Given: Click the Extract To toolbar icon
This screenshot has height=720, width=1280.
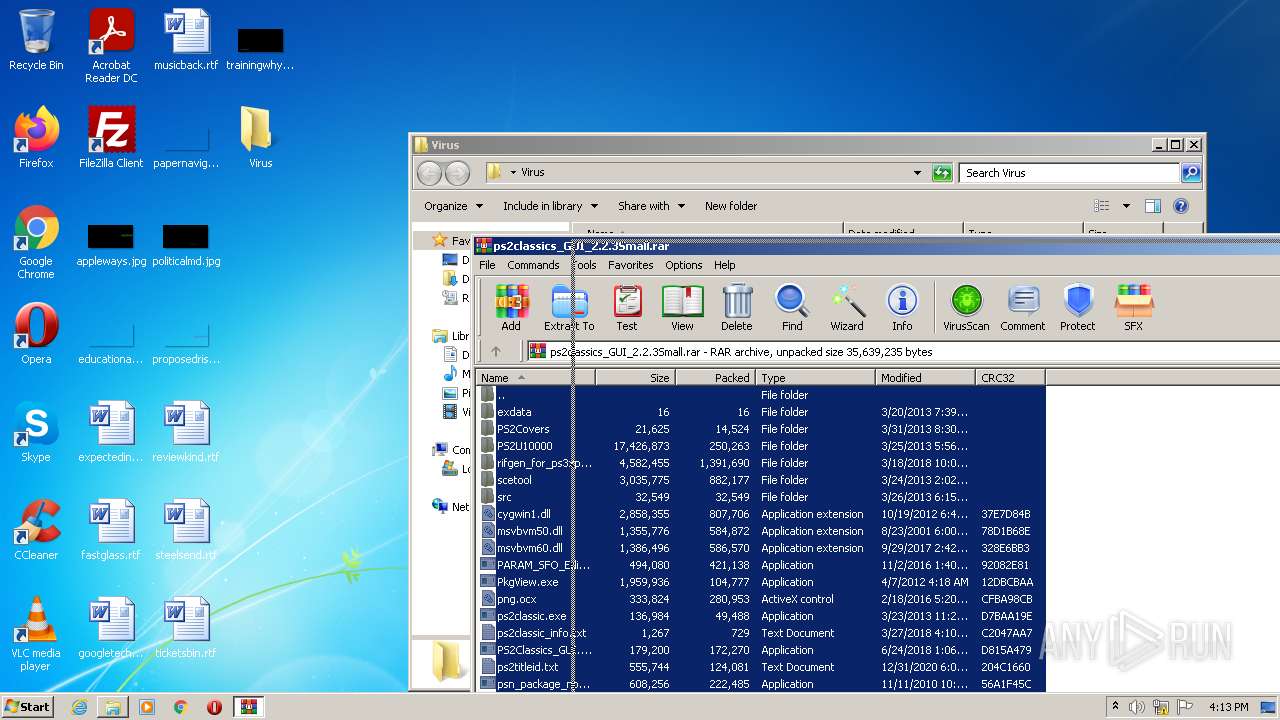Looking at the screenshot, I should 569,307.
